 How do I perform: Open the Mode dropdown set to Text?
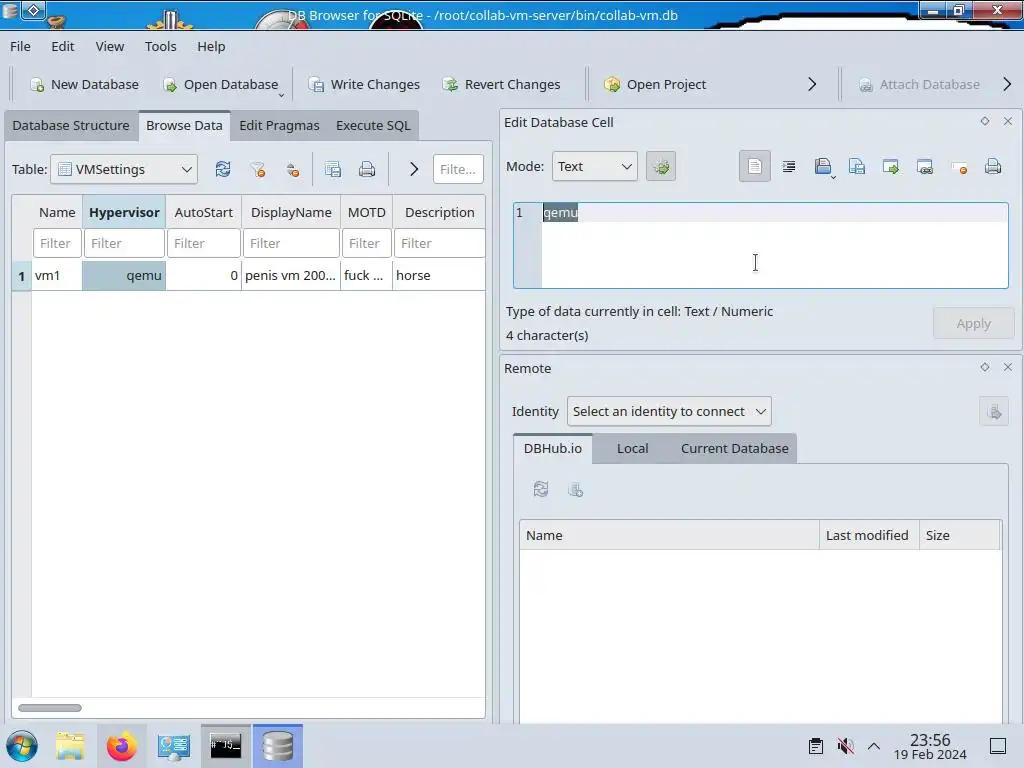[594, 167]
